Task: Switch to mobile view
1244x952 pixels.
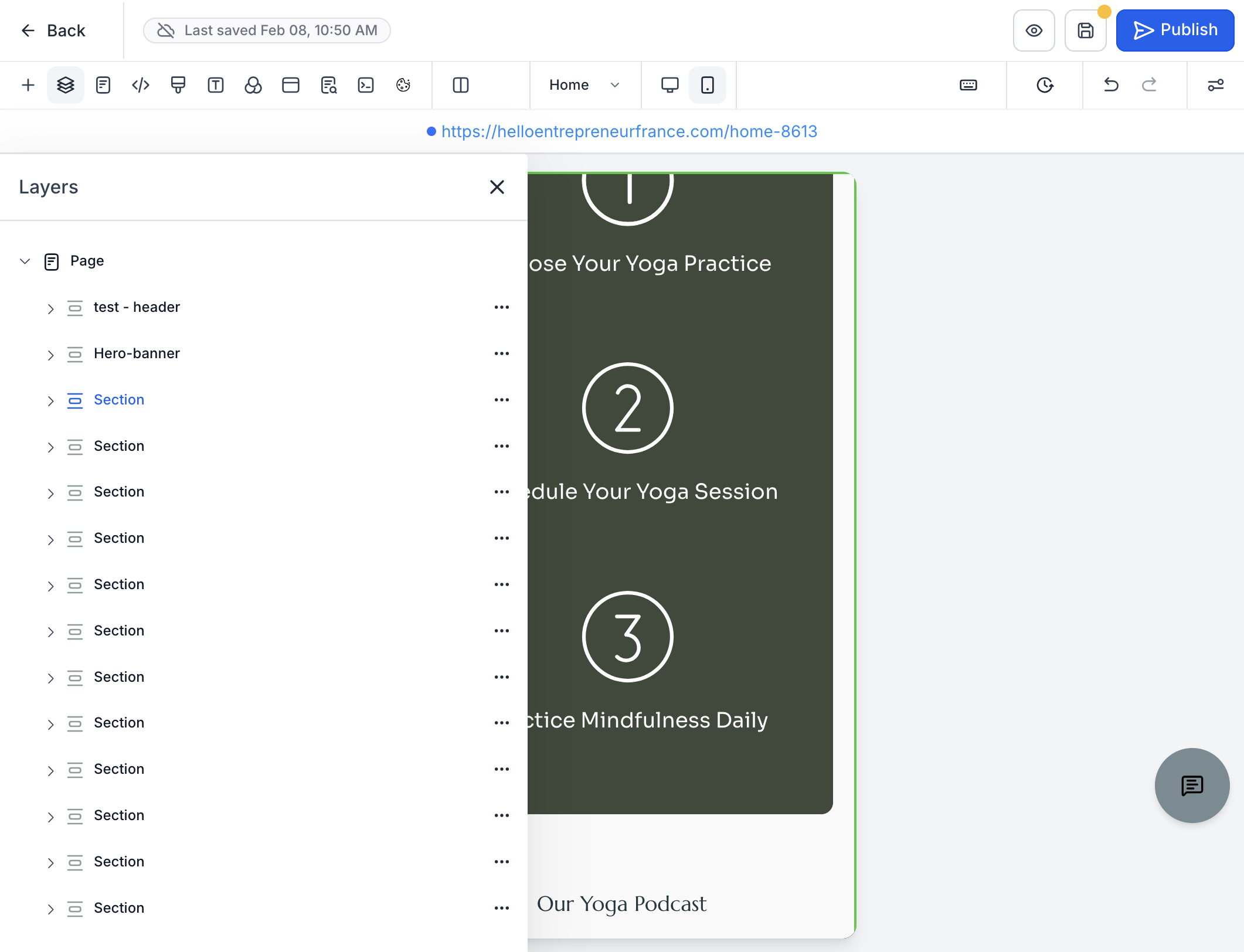Action: click(x=708, y=85)
